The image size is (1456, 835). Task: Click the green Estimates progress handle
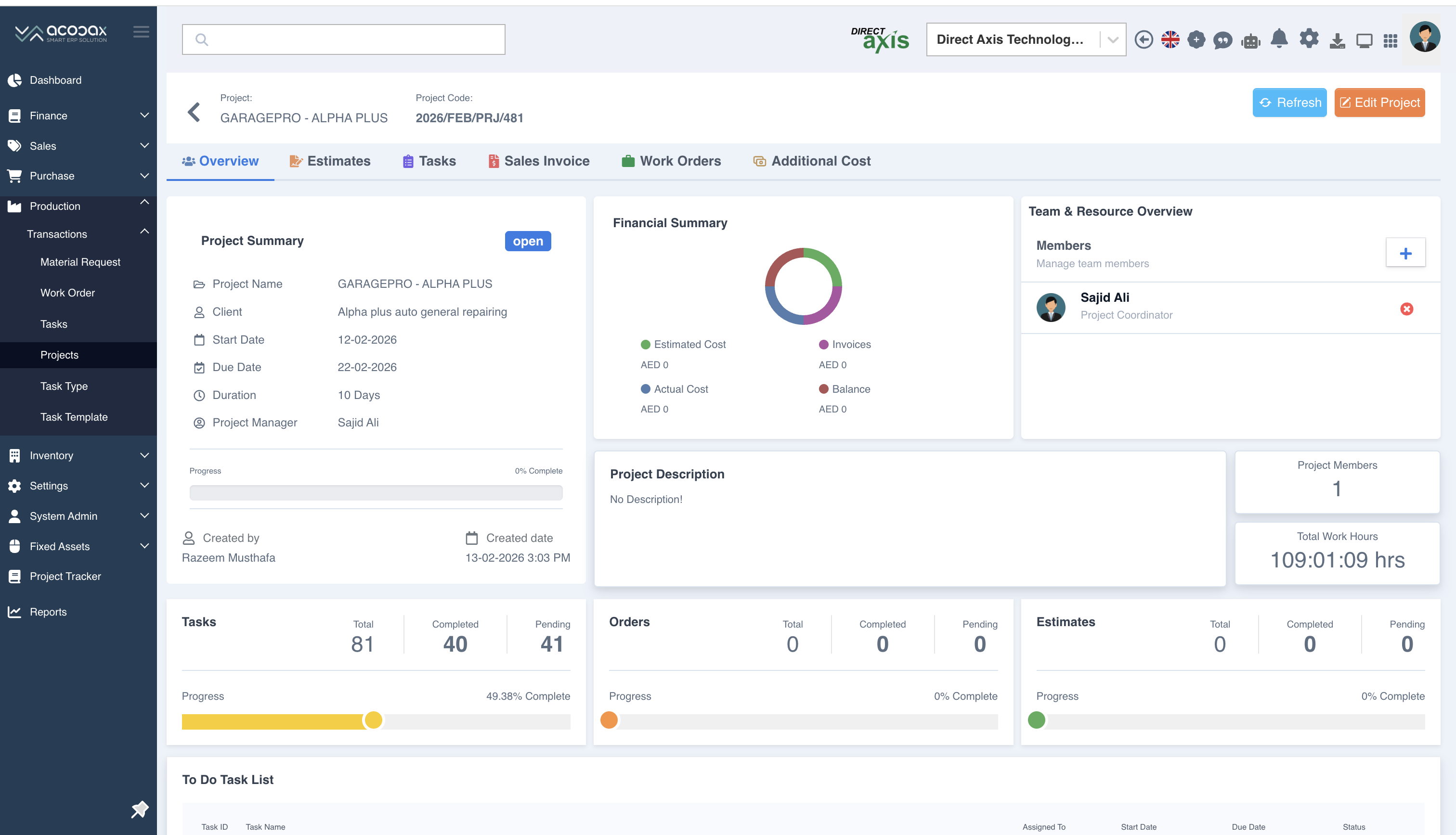coord(1036,720)
